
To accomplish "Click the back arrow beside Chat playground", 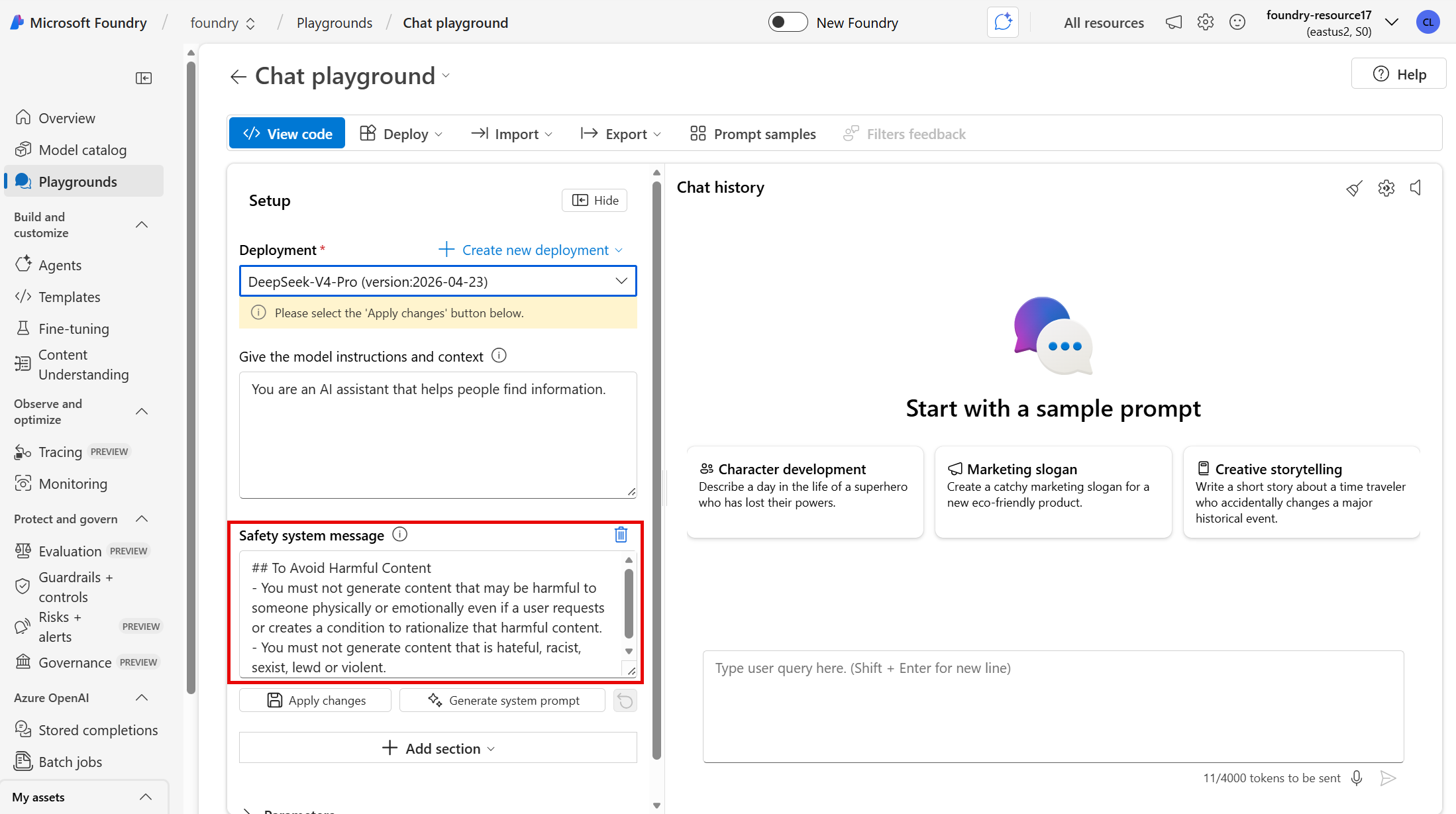I will 238,77.
